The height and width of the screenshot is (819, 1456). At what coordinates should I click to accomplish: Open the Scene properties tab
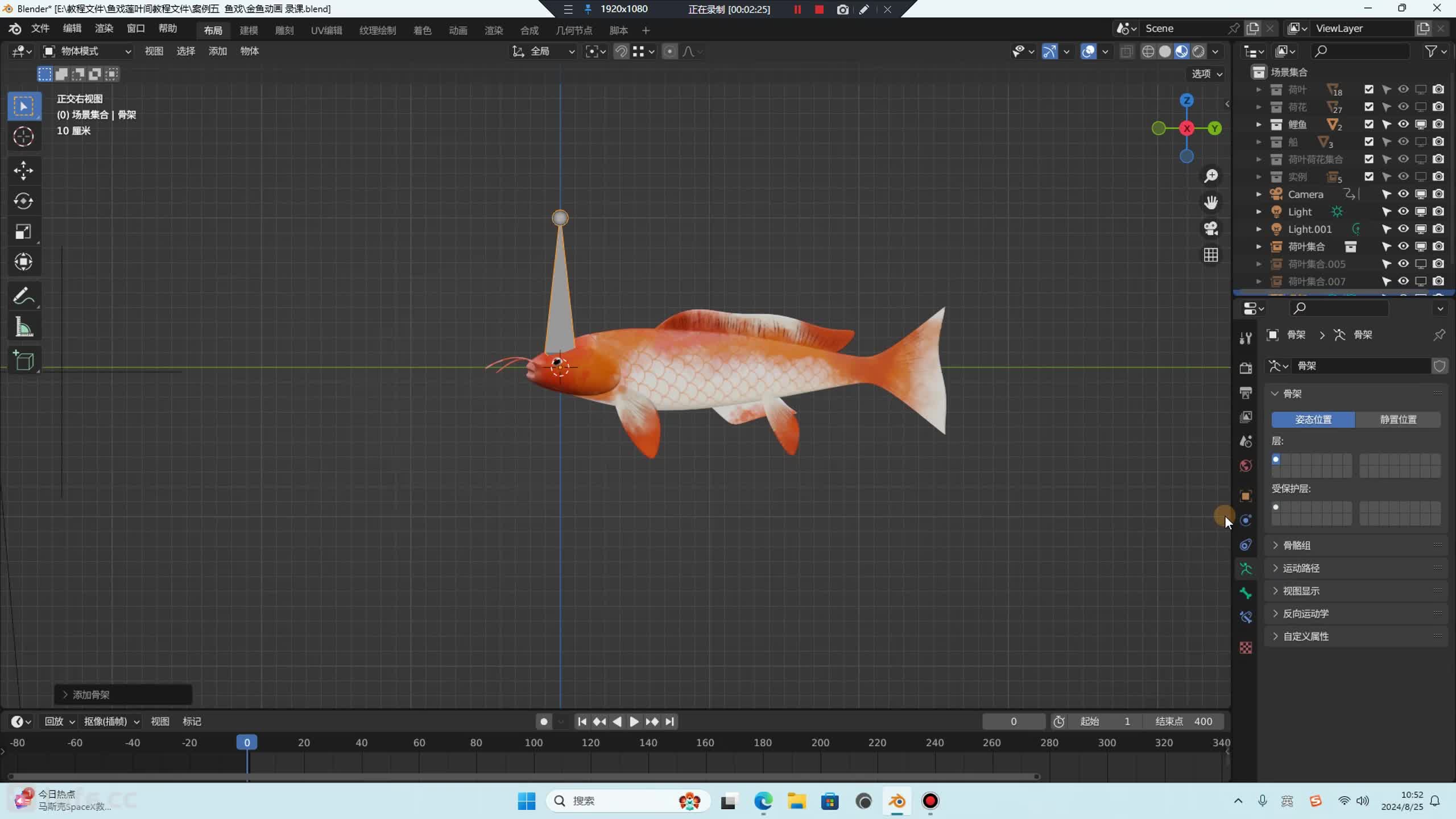(x=1246, y=441)
